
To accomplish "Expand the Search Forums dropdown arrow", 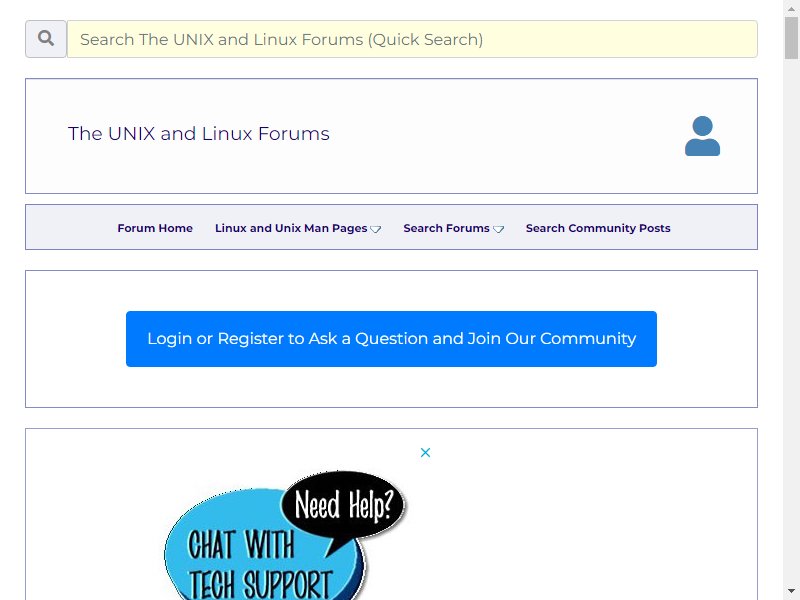I will (498, 230).
